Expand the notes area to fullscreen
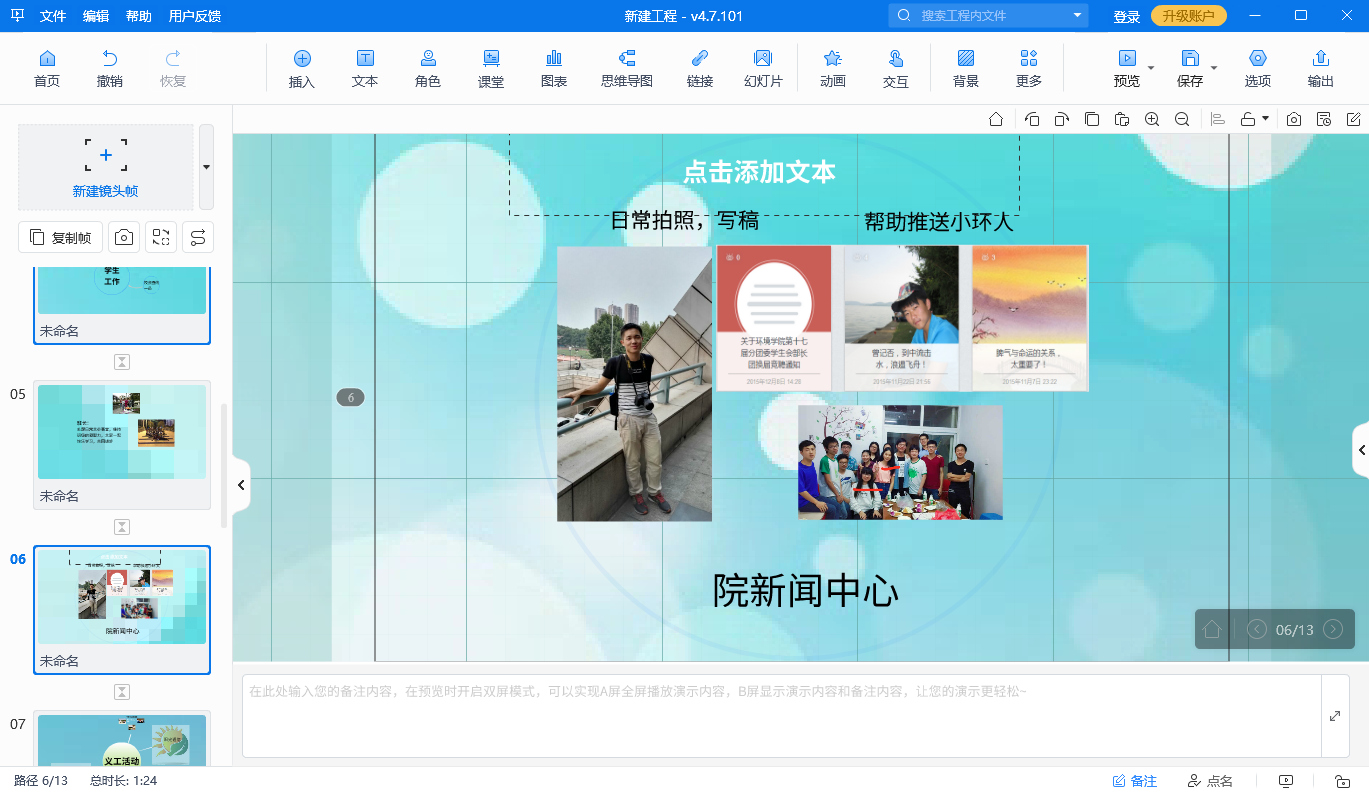The width and height of the screenshot is (1369, 792). point(1335,716)
